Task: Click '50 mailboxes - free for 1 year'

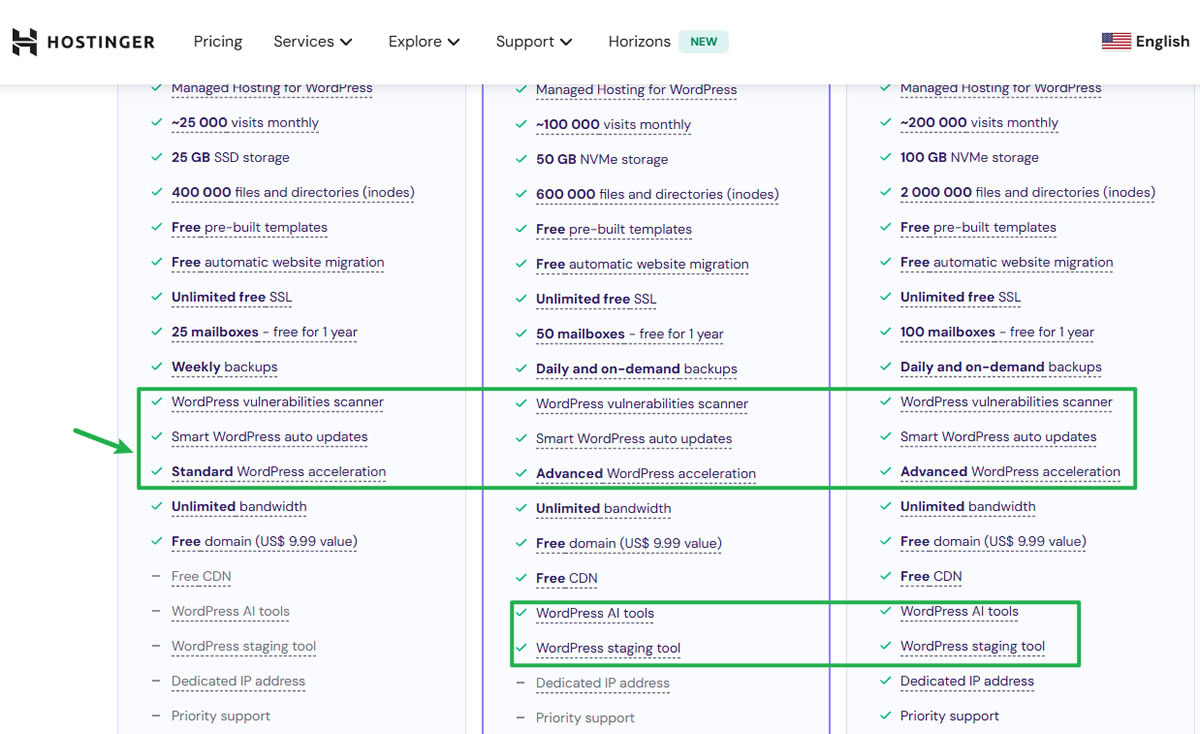Action: (x=630, y=335)
